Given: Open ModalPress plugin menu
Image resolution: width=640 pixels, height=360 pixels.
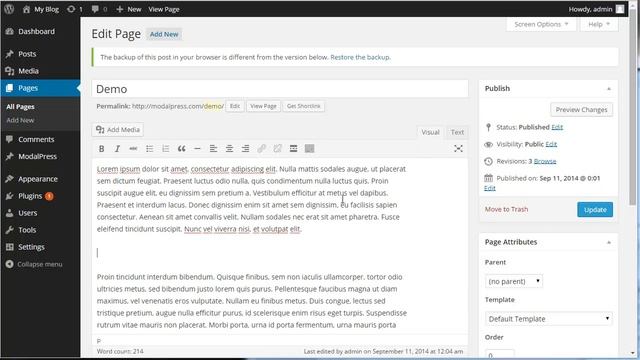Looking at the screenshot, I should point(37,156).
